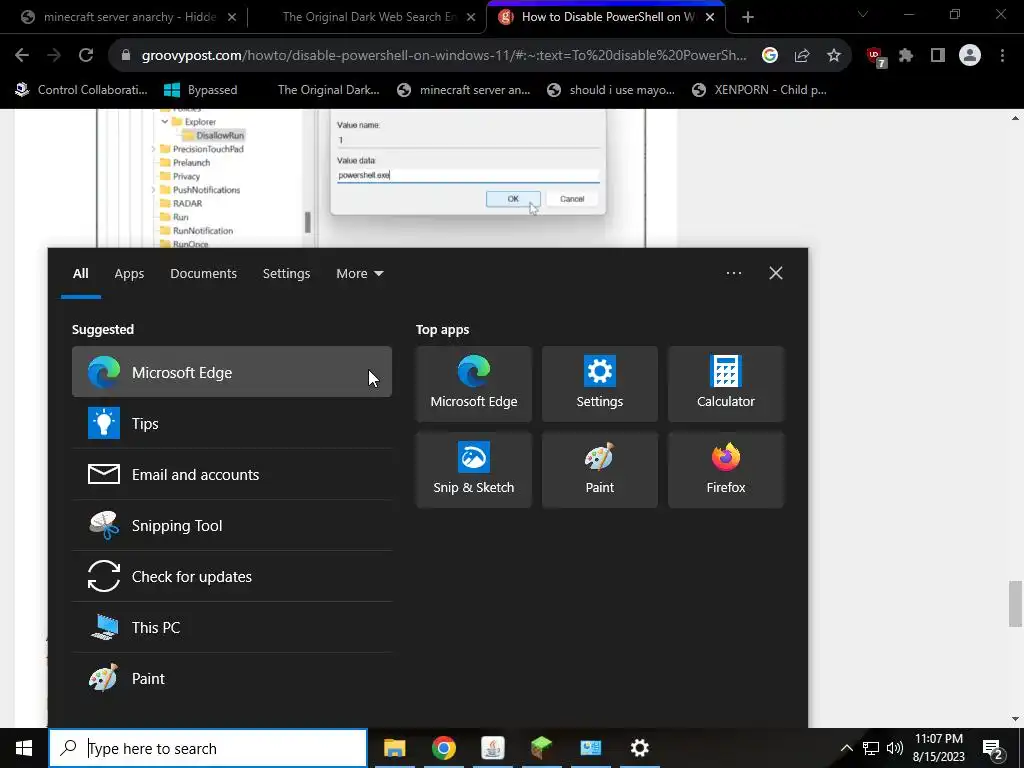Open Email and accounts suggestion
Image resolution: width=1024 pixels, height=768 pixels.
[231, 474]
